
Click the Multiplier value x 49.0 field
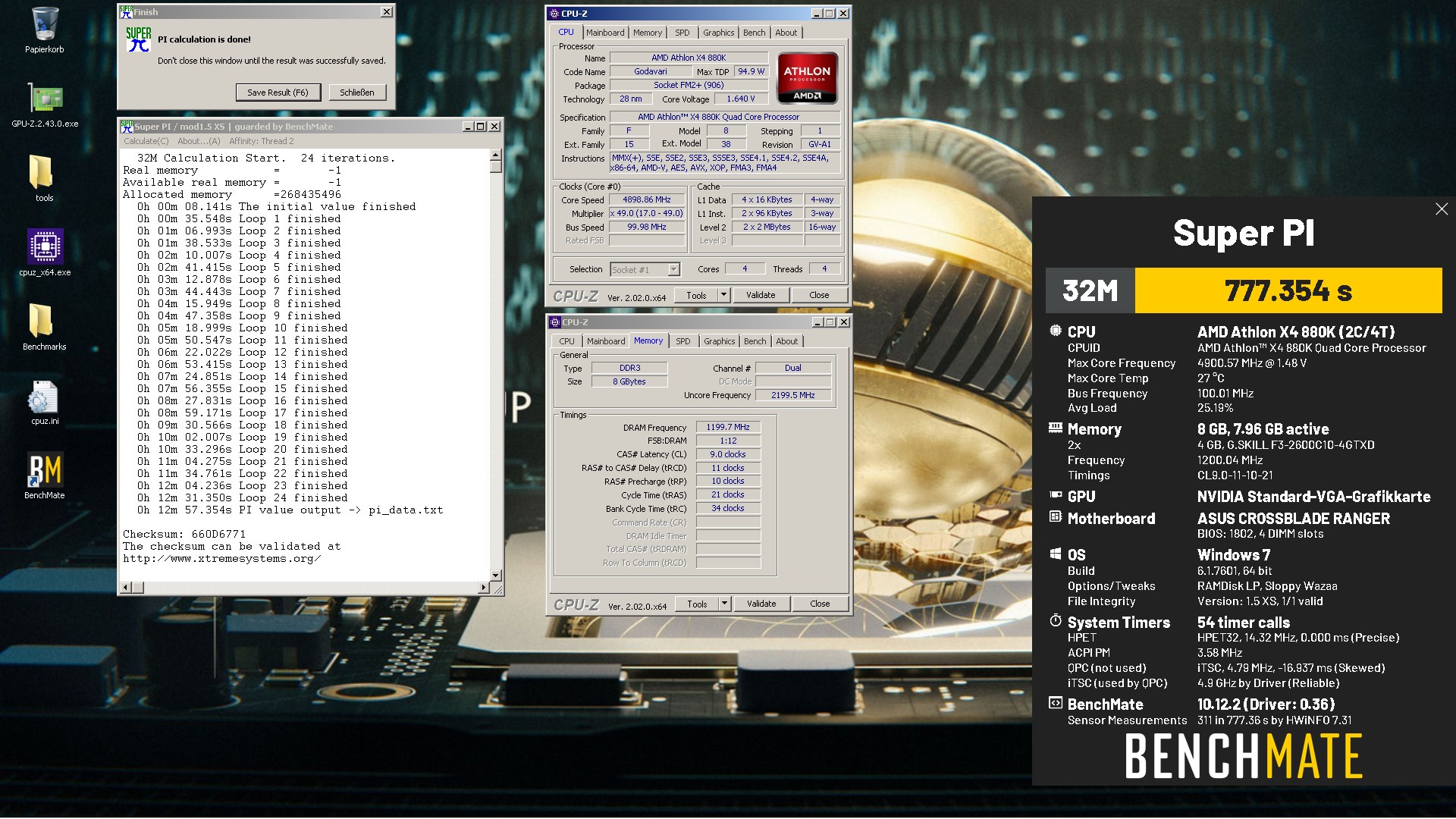[x=647, y=214]
